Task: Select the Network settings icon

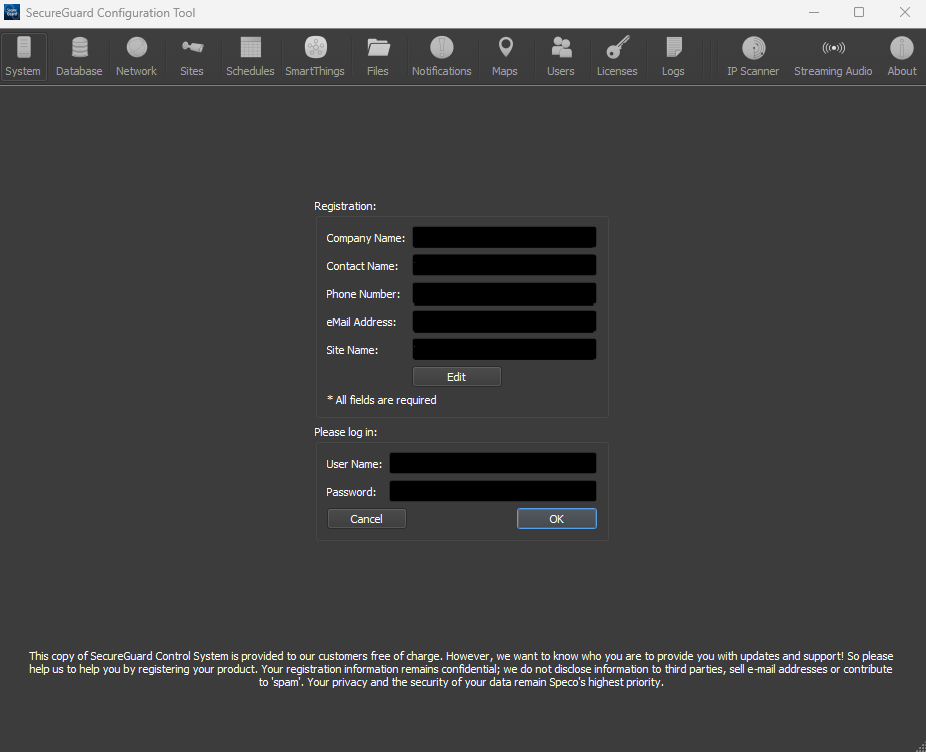Action: (x=136, y=55)
